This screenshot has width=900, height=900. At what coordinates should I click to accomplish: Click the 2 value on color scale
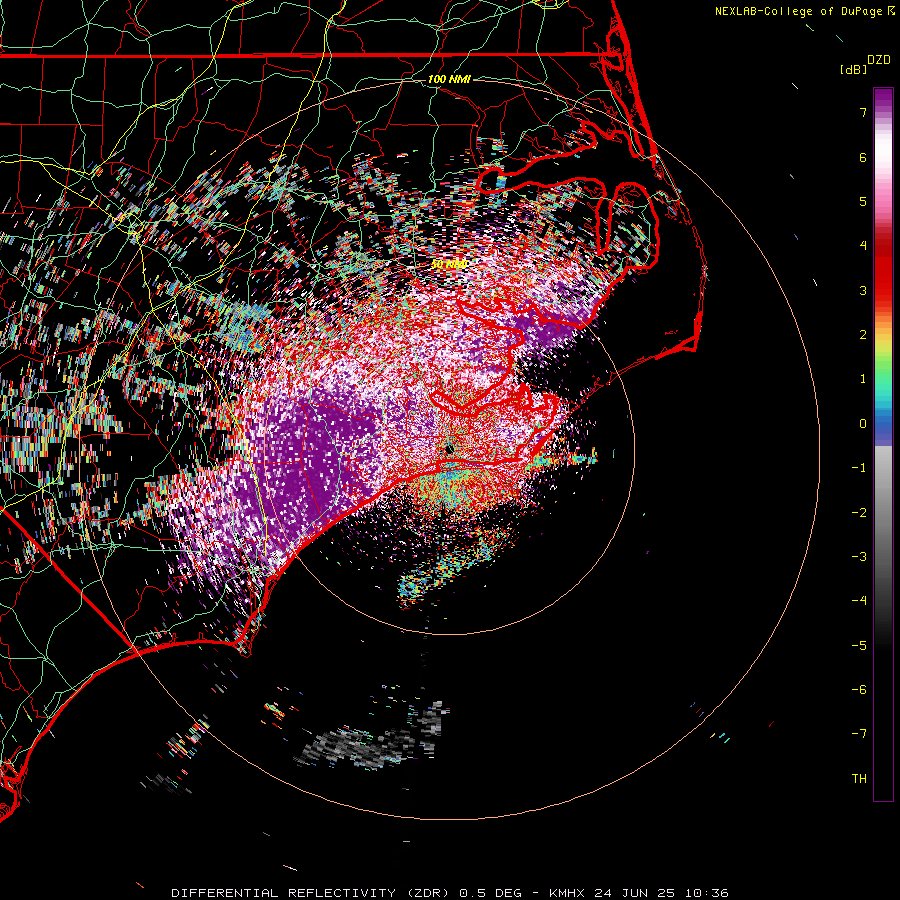[x=863, y=335]
